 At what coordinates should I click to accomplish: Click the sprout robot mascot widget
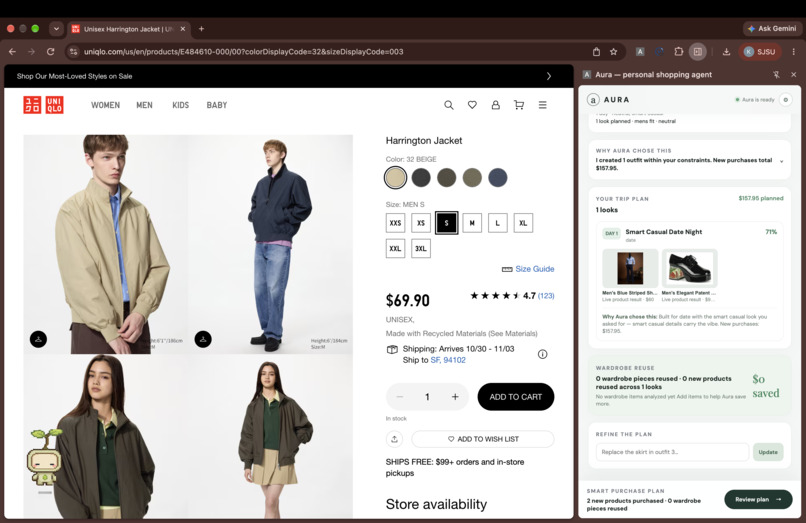[44, 458]
